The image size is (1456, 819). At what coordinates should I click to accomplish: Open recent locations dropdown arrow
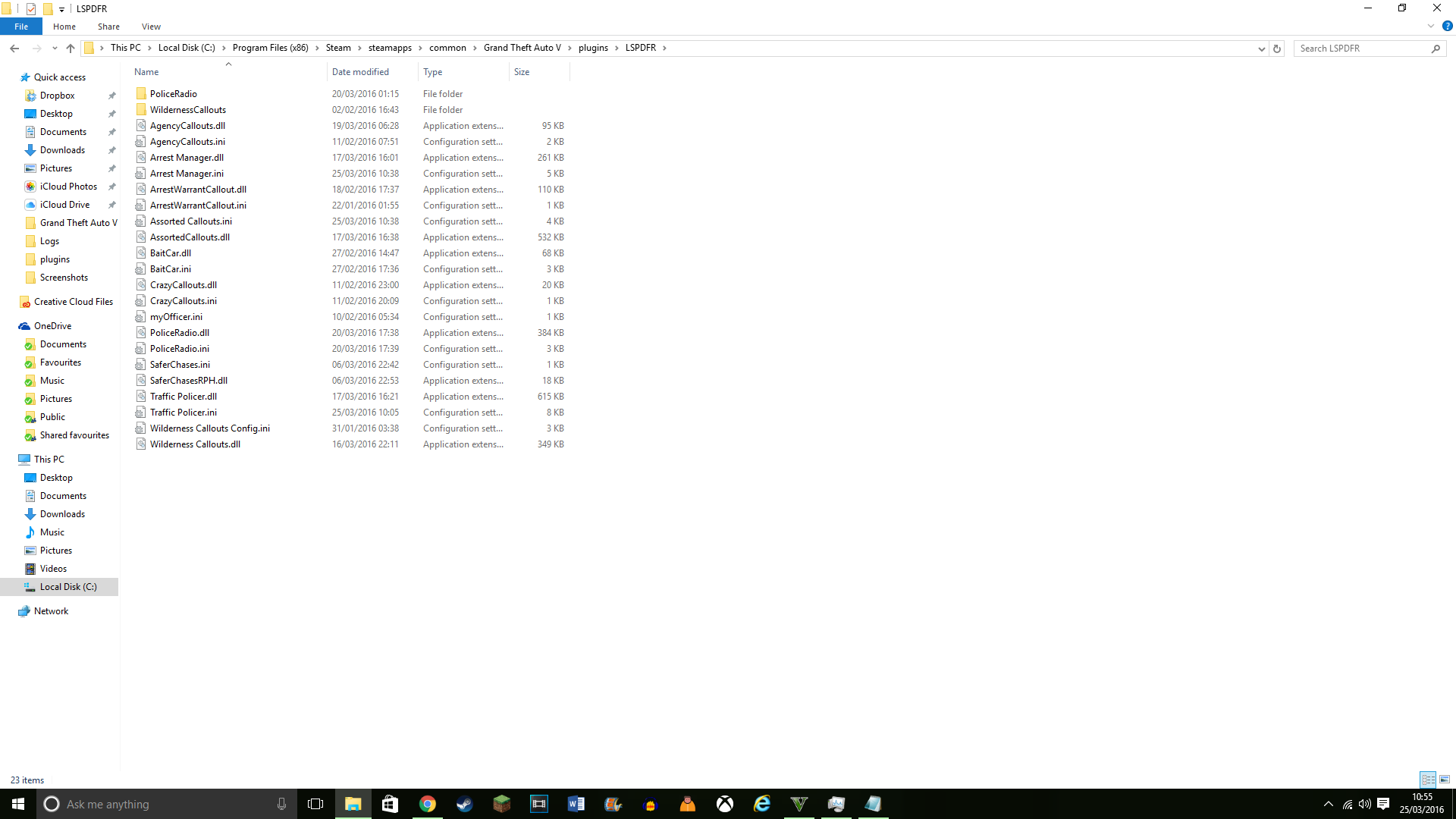(x=55, y=49)
